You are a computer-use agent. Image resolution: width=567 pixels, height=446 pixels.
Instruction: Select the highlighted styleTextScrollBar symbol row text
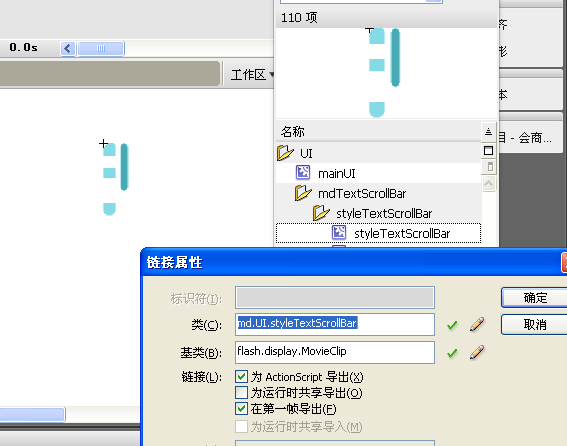pyautogui.click(x=402, y=233)
